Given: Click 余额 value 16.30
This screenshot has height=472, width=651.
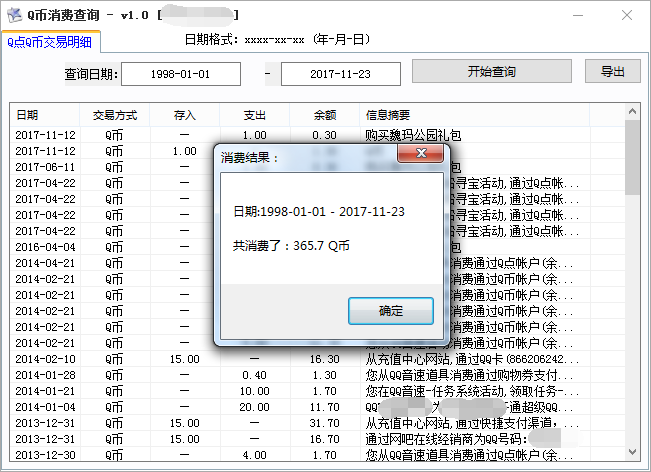Looking at the screenshot, I should (x=324, y=359).
